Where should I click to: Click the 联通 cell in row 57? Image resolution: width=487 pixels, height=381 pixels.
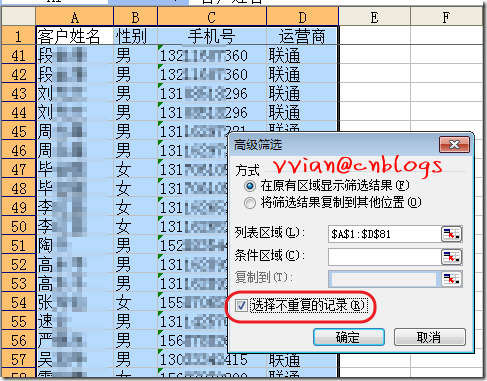point(302,359)
